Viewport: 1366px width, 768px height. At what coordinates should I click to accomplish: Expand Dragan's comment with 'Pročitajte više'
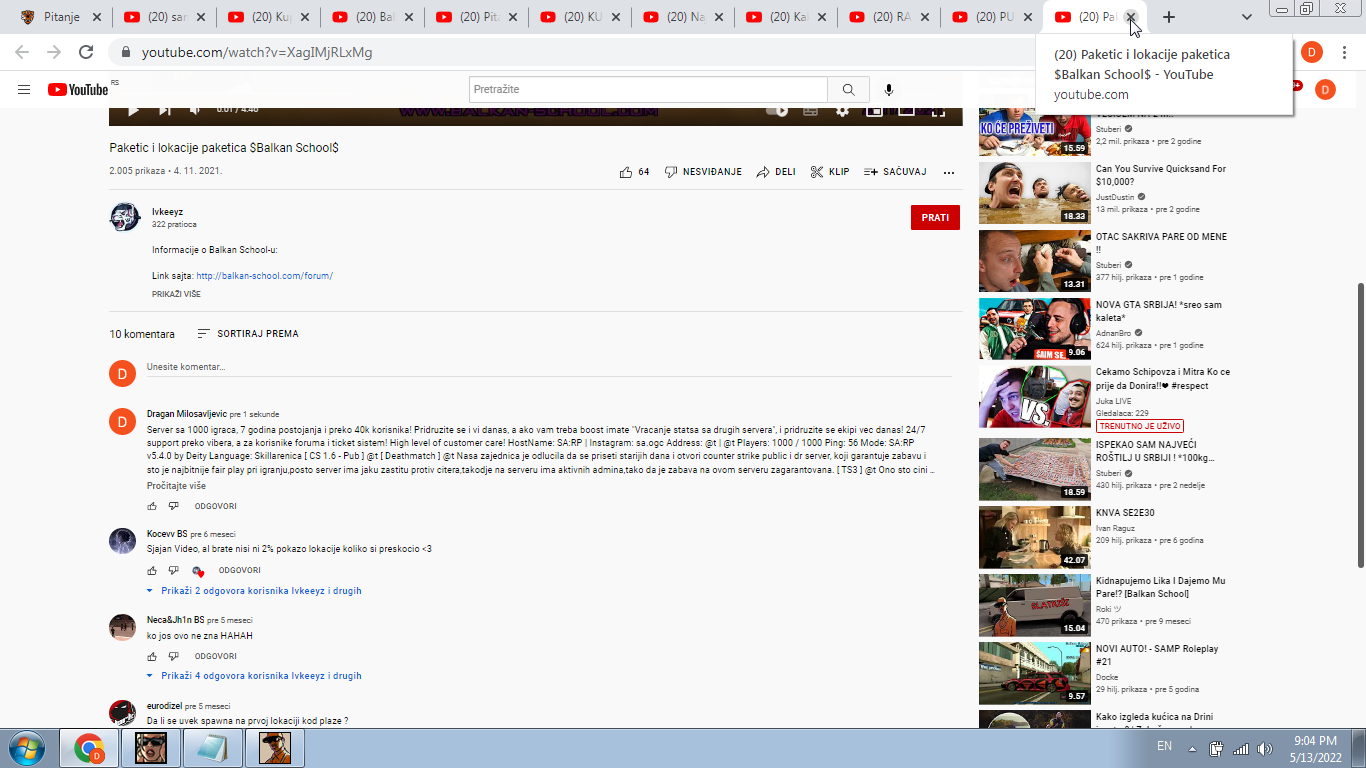coord(176,486)
